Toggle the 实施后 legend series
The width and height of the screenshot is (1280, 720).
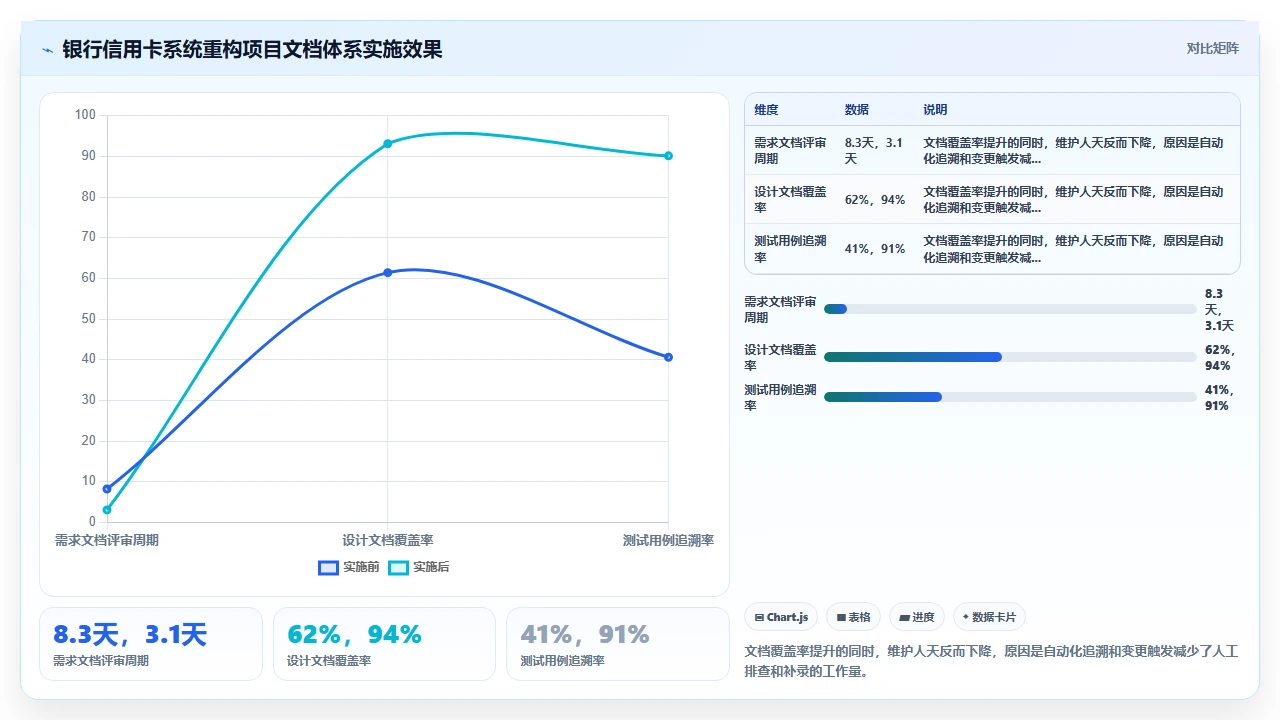[x=419, y=567]
